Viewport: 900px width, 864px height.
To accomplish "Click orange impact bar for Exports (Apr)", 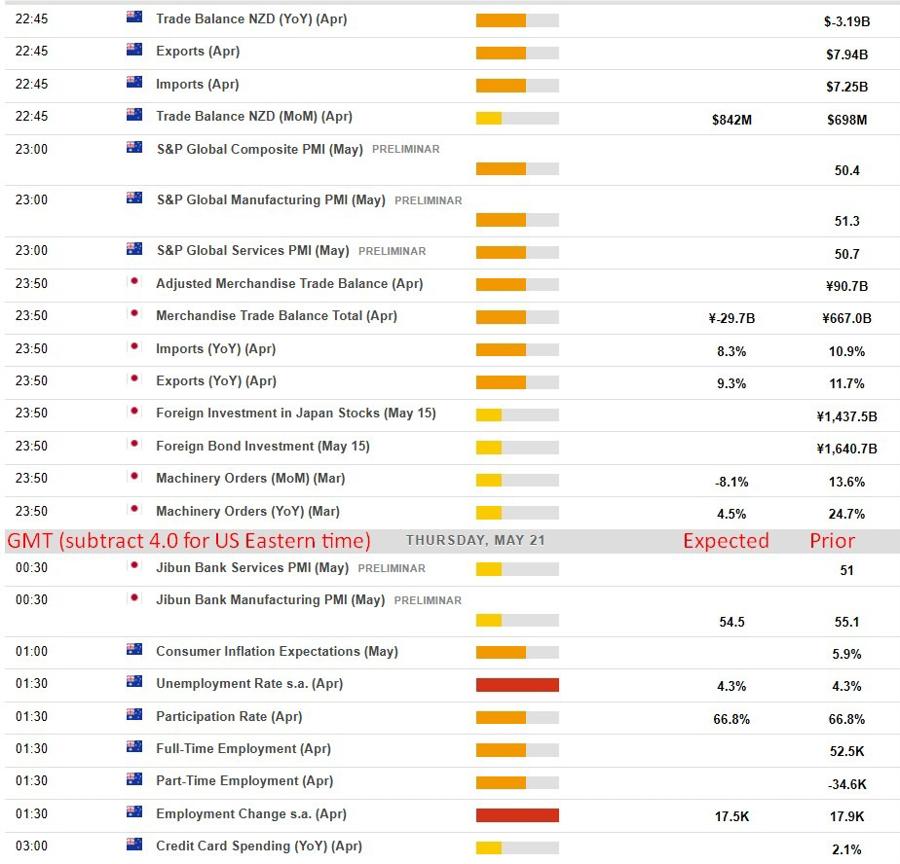I will [517, 53].
